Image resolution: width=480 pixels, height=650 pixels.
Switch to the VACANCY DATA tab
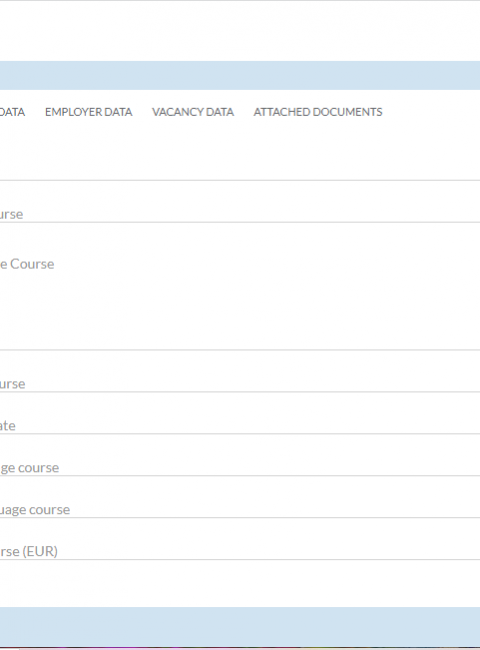click(193, 112)
